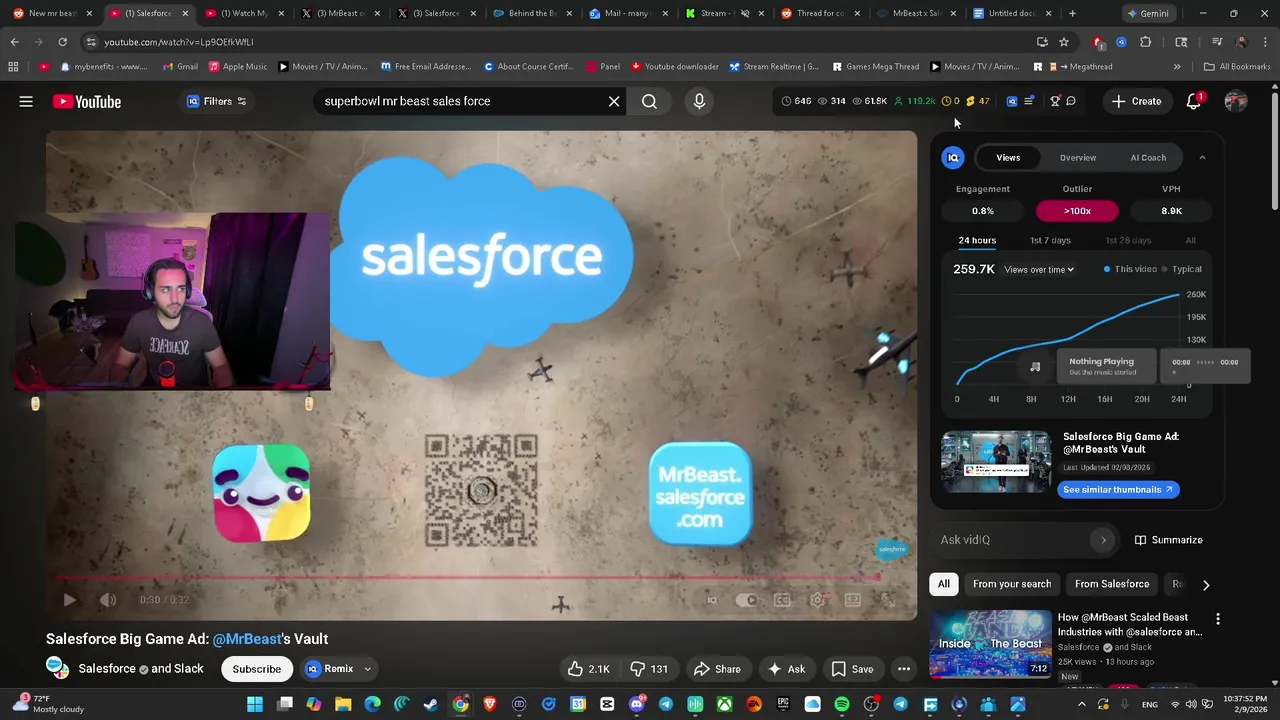
Task: Open the account avatar menu
Action: coord(1236,101)
